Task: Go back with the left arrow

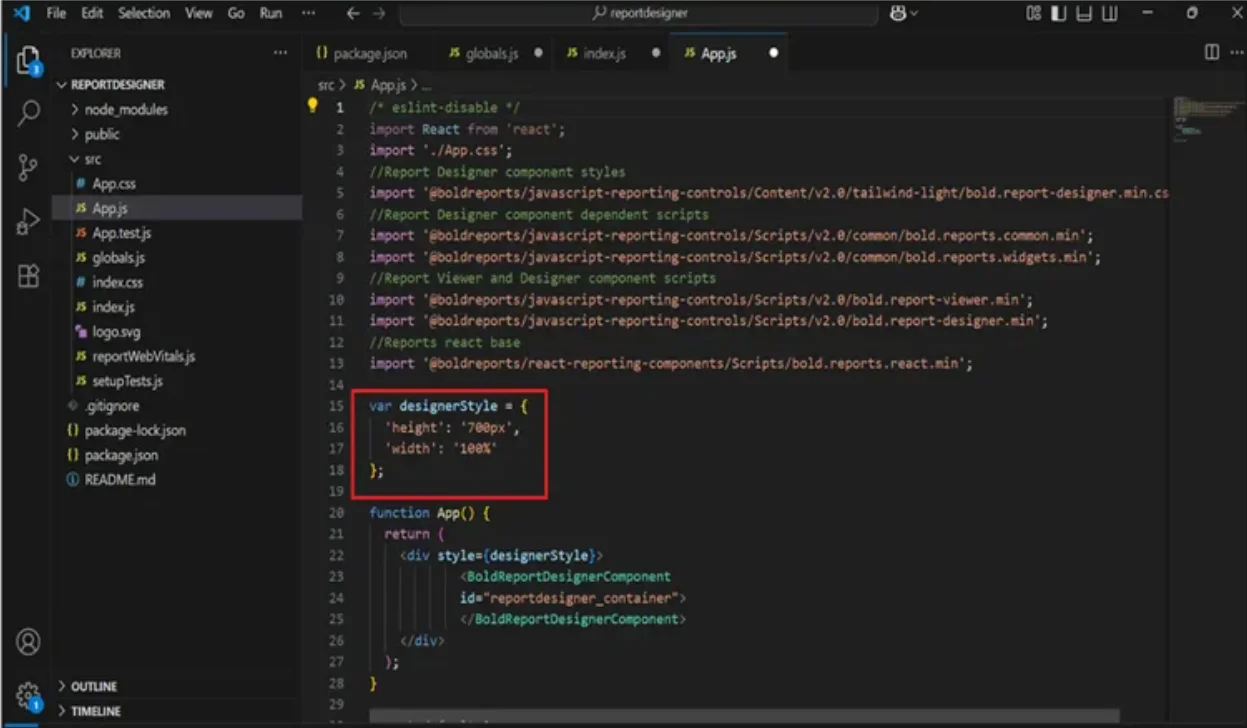Action: (x=352, y=14)
